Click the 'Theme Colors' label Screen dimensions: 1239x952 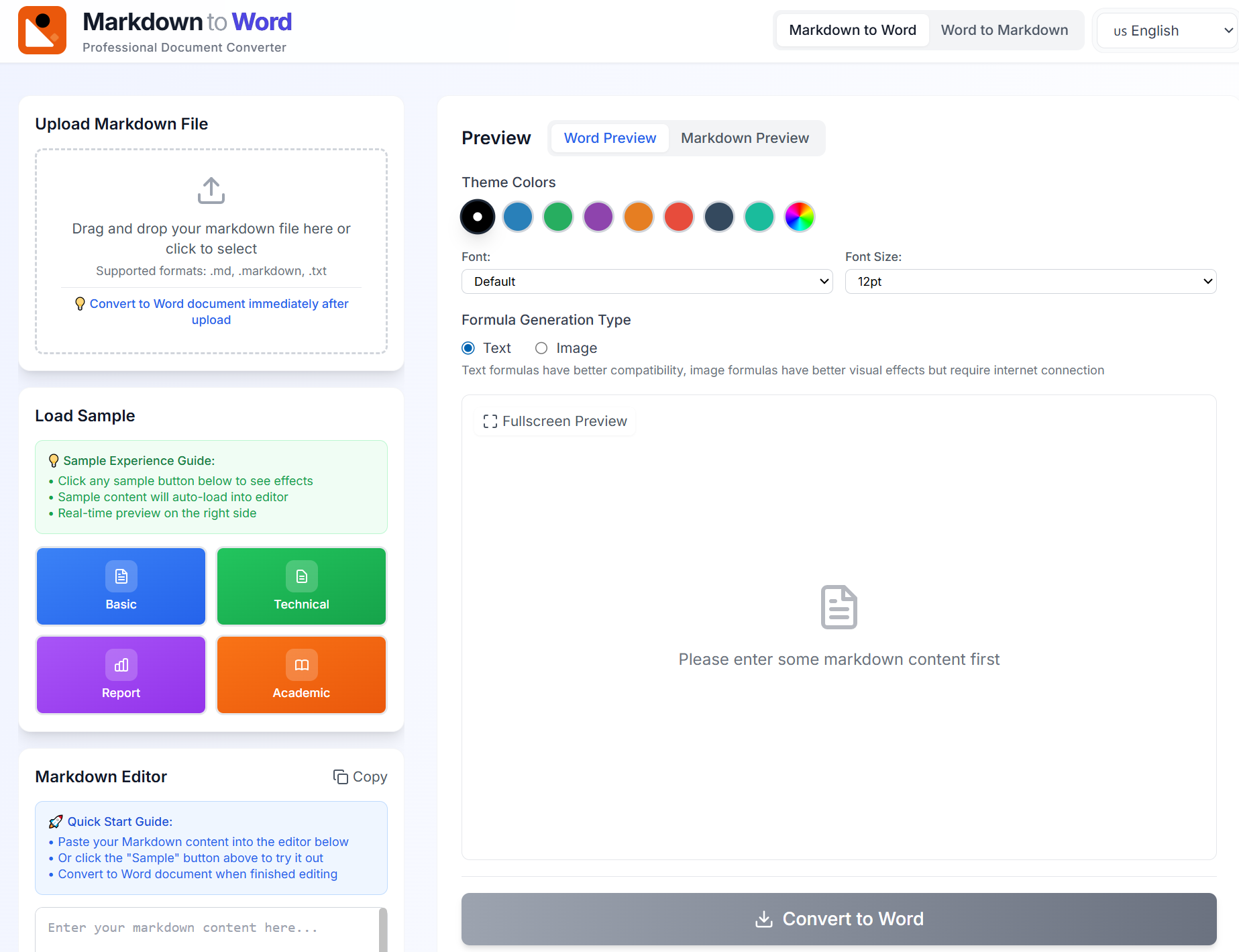(508, 182)
